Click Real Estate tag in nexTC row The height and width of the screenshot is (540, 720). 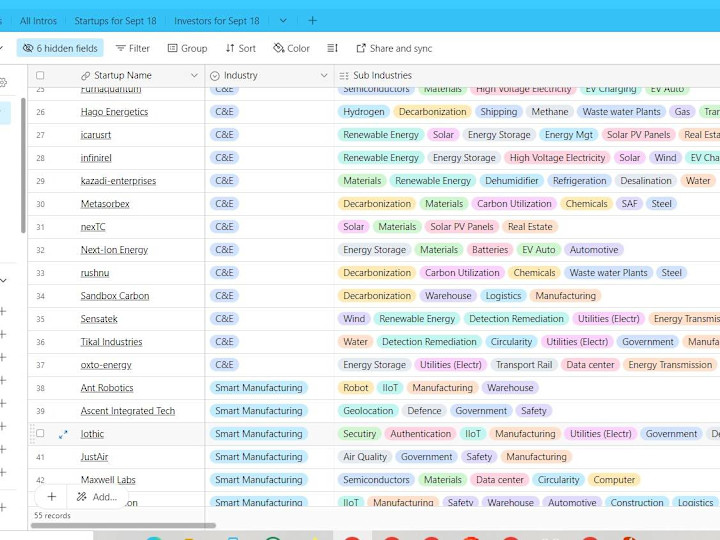(530, 227)
